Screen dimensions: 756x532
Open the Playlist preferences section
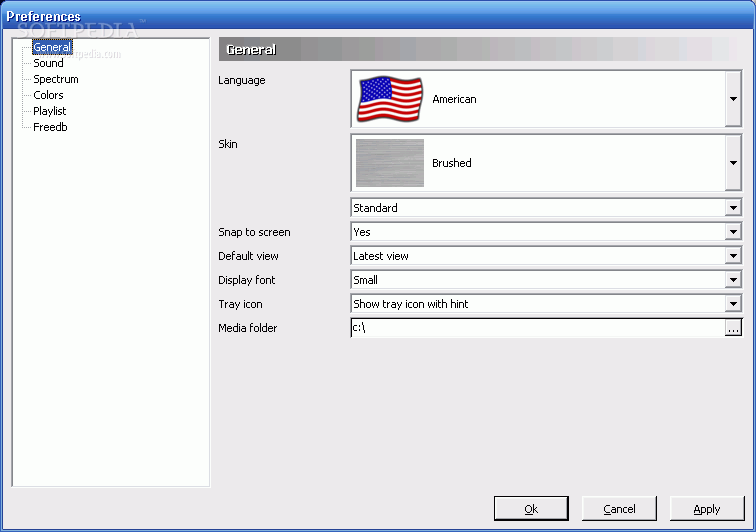50,111
